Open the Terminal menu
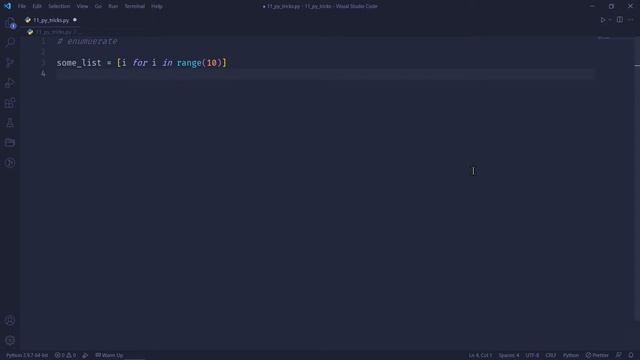The width and height of the screenshot is (640, 360). tap(135, 6)
